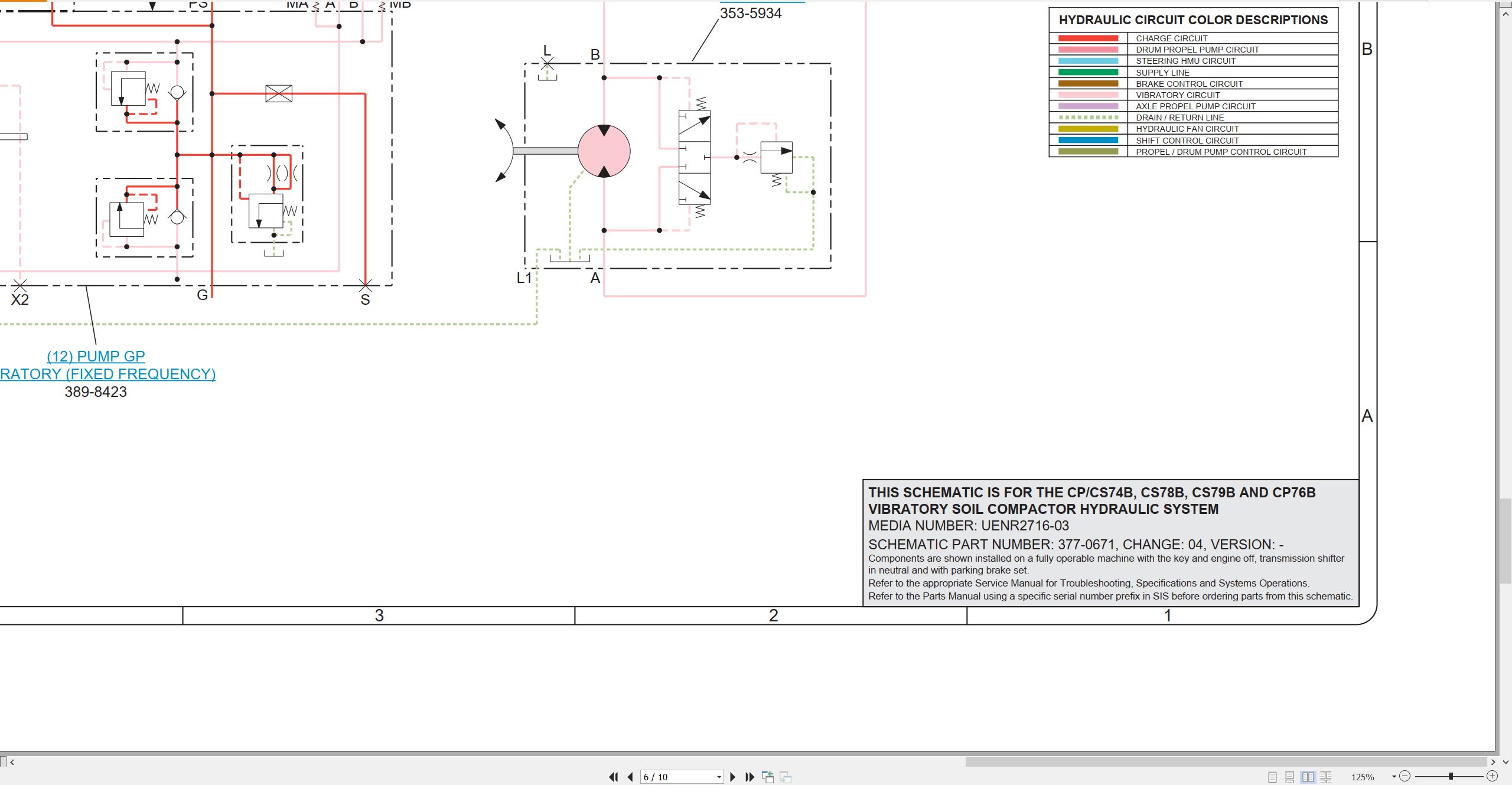Click the AXLE PROPEL PUMP CIRCUIT purple swatch
1512x785 pixels.
pos(1088,106)
